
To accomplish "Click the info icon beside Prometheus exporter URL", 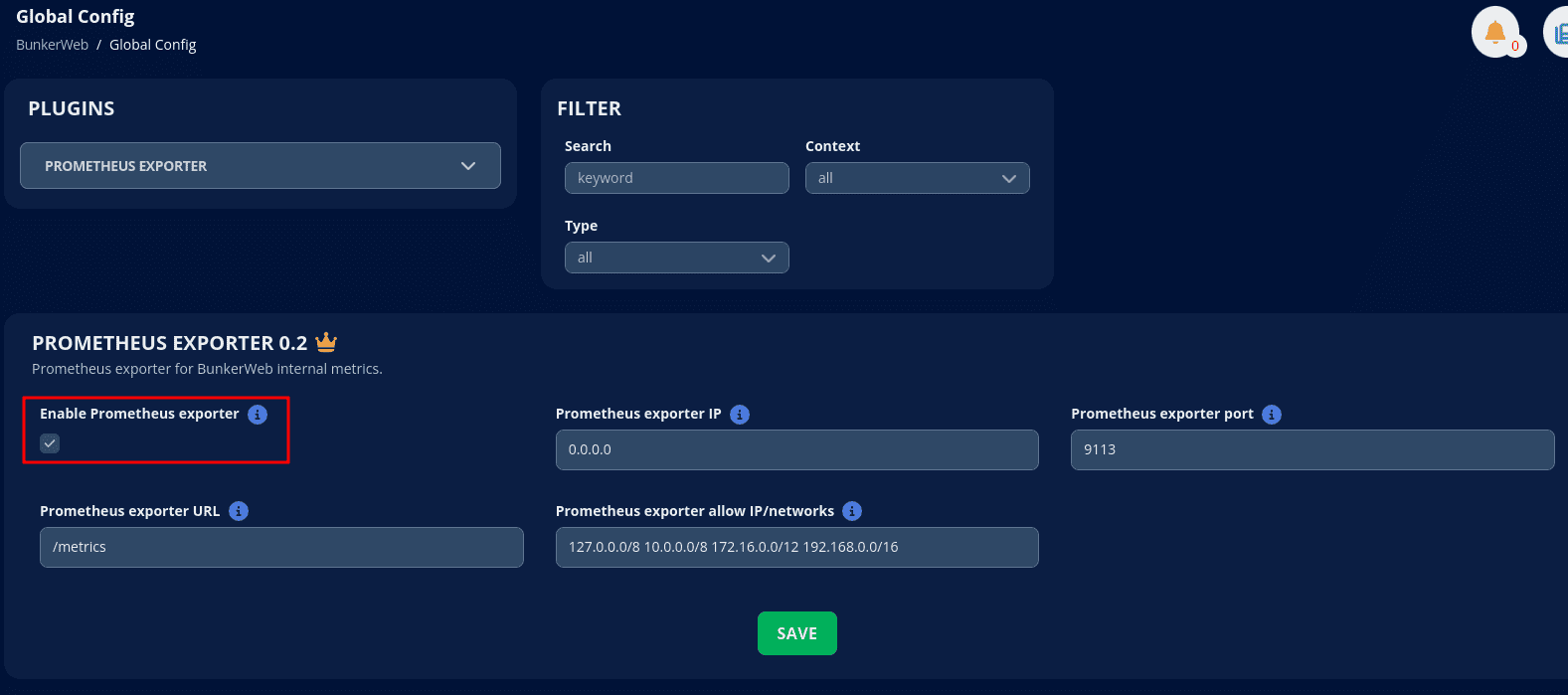I will point(238,511).
